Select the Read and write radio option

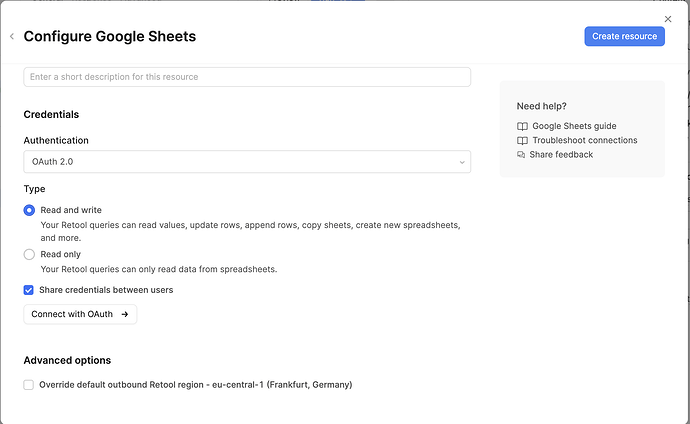tap(29, 210)
